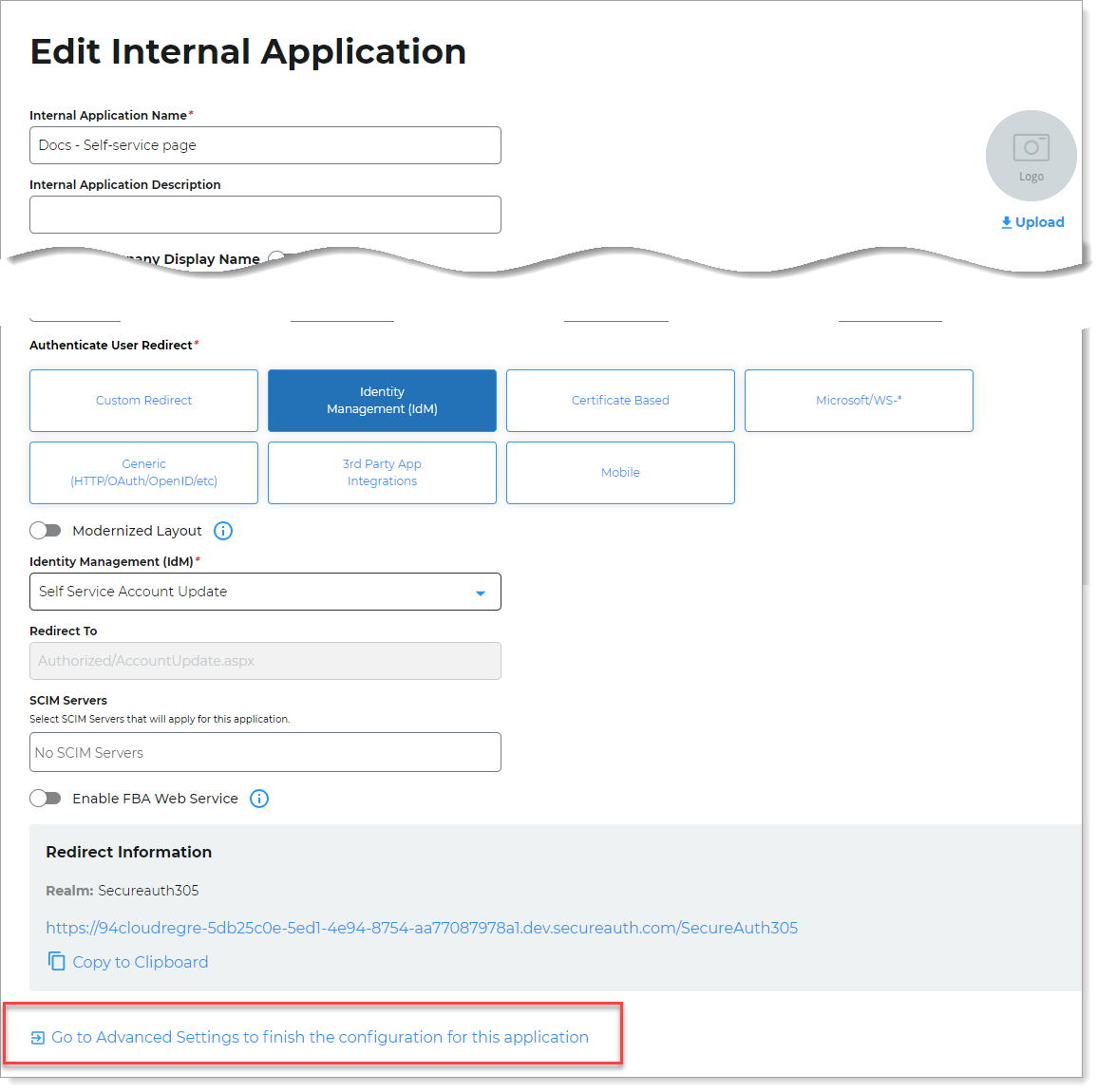Select the Identity Management (IdM) redirect tile
Image resolution: width=1097 pixels, height=1092 pixels.
(x=382, y=401)
